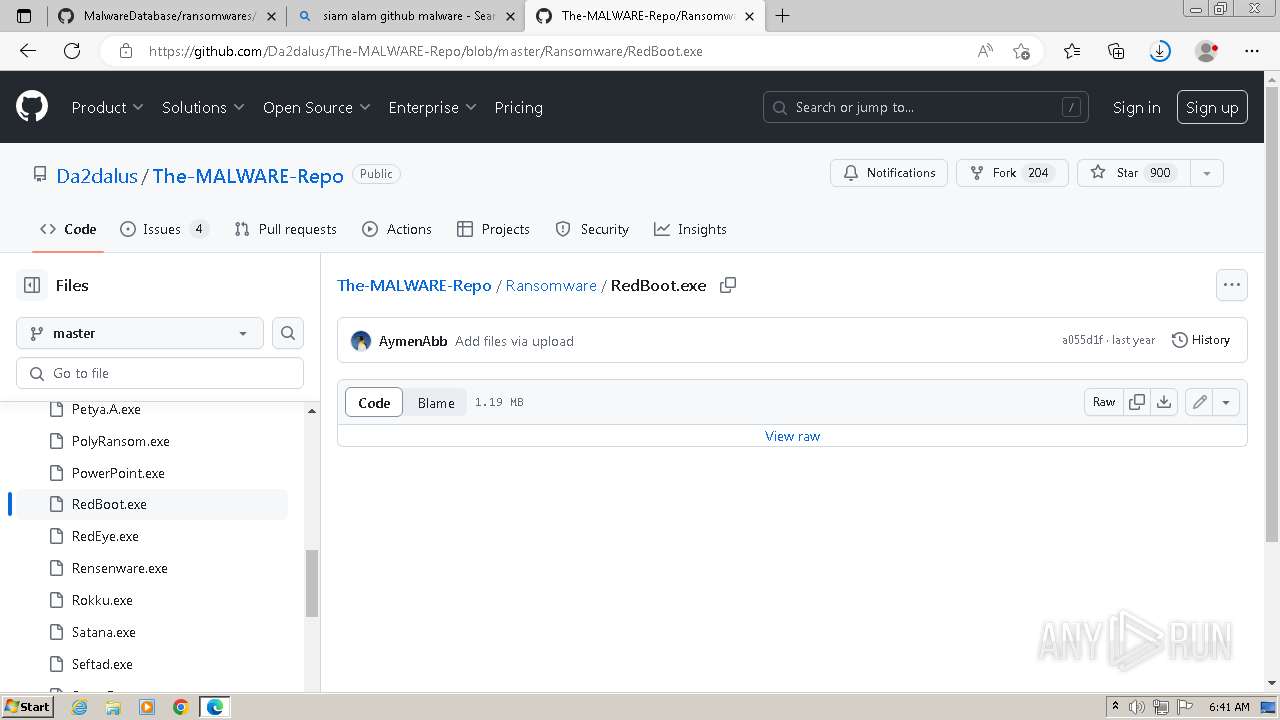Open the Code tab

tap(68, 229)
